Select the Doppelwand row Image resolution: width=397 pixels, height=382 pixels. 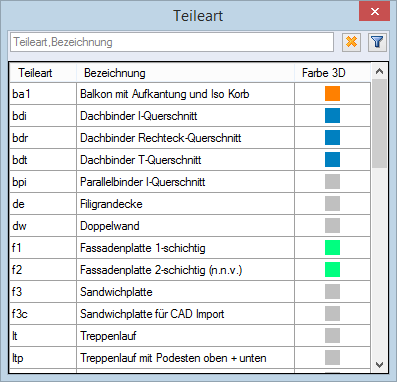click(190, 226)
